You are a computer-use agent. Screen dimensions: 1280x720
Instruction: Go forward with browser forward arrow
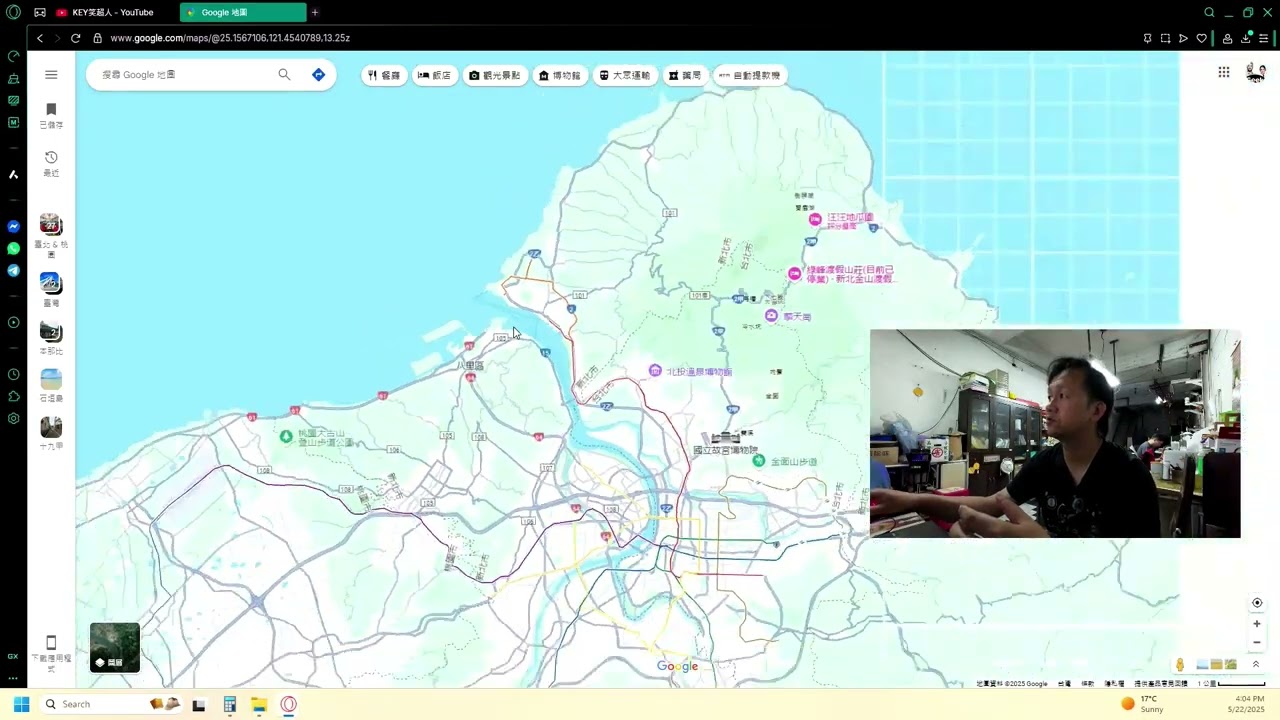click(57, 38)
